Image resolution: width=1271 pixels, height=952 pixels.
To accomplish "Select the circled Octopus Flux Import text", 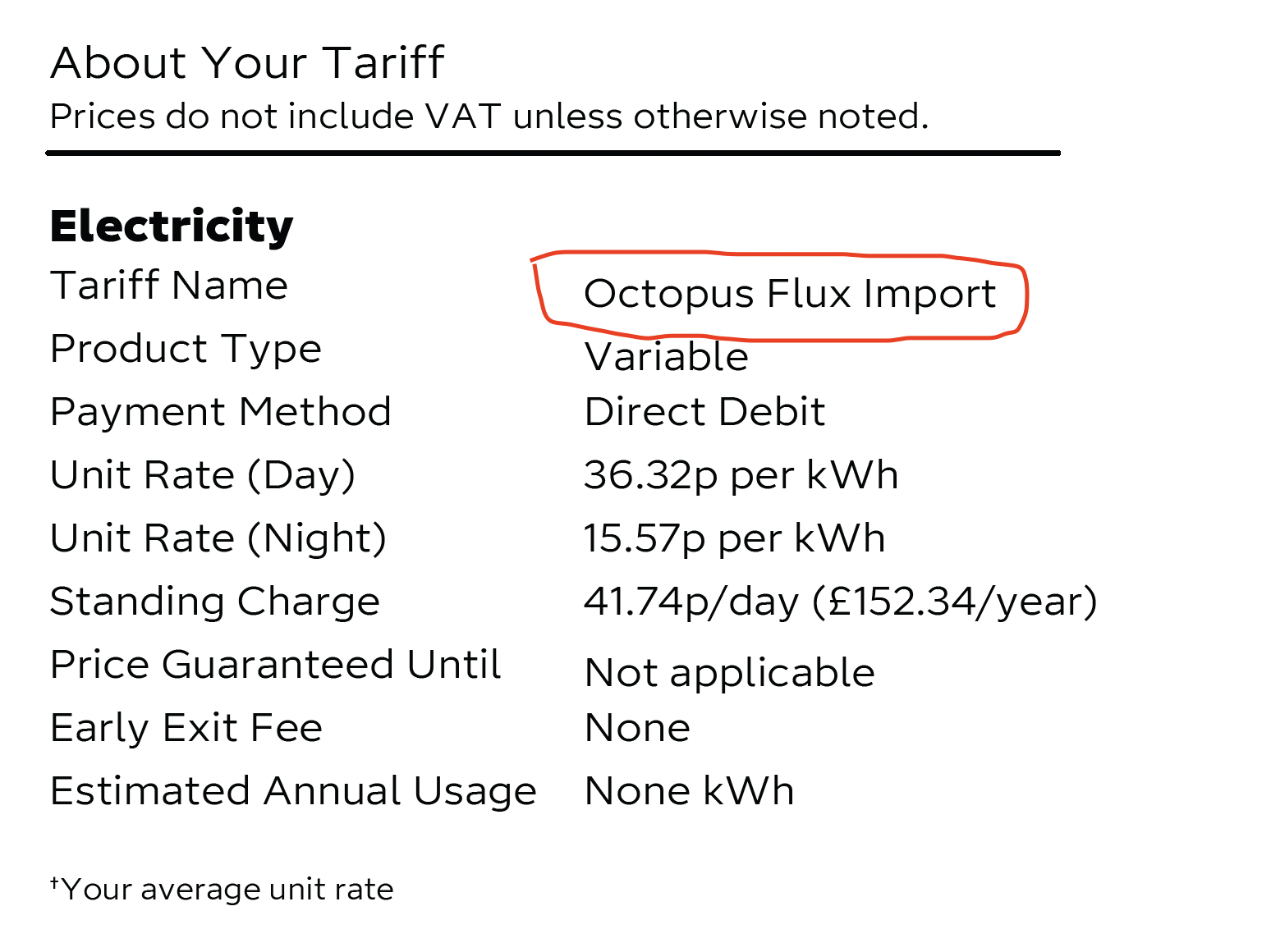I will (790, 294).
